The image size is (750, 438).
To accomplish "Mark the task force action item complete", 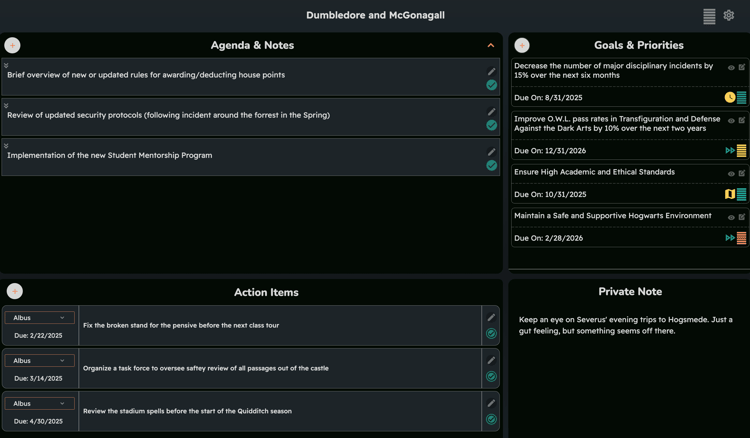I will 491,376.
